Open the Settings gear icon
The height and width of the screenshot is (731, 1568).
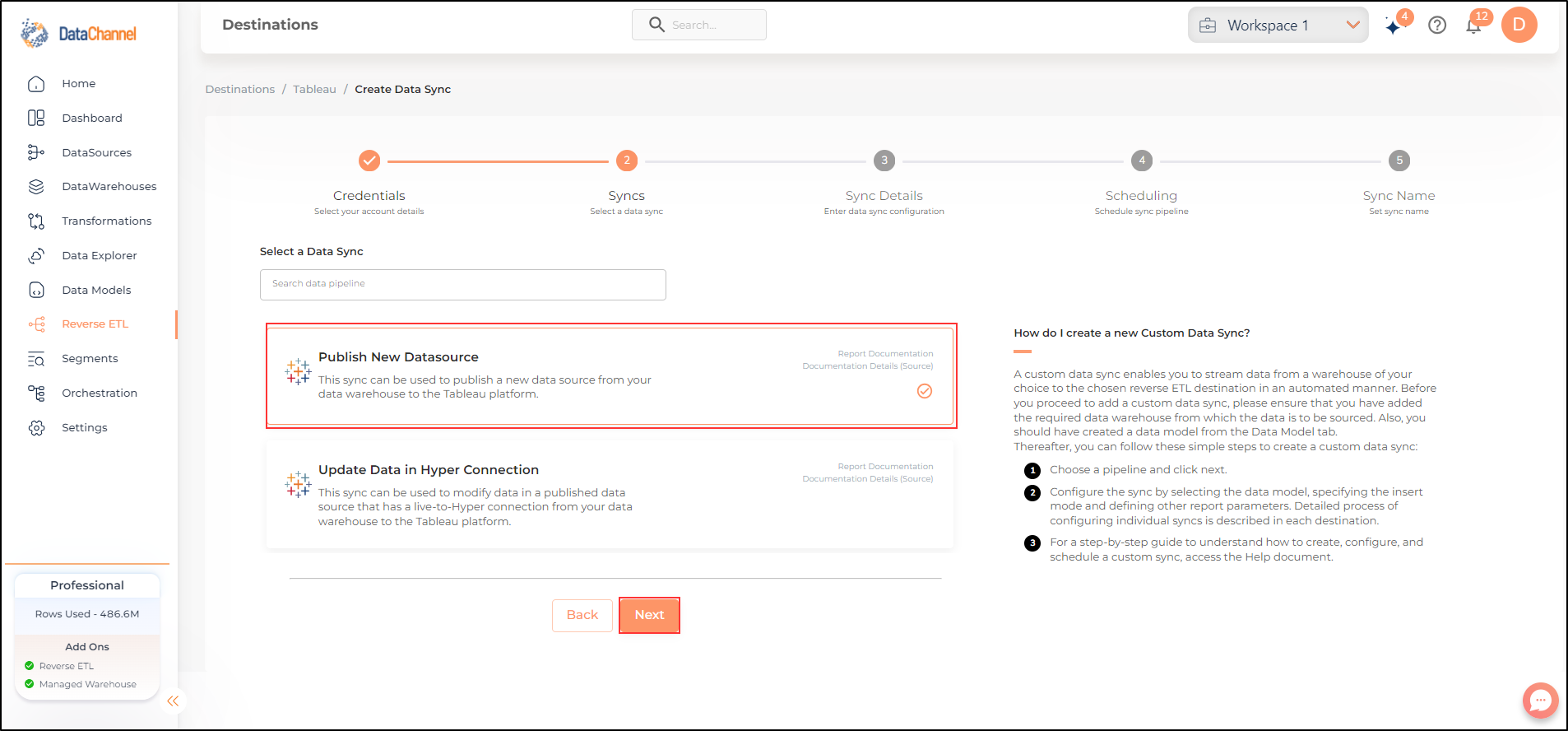pos(36,428)
